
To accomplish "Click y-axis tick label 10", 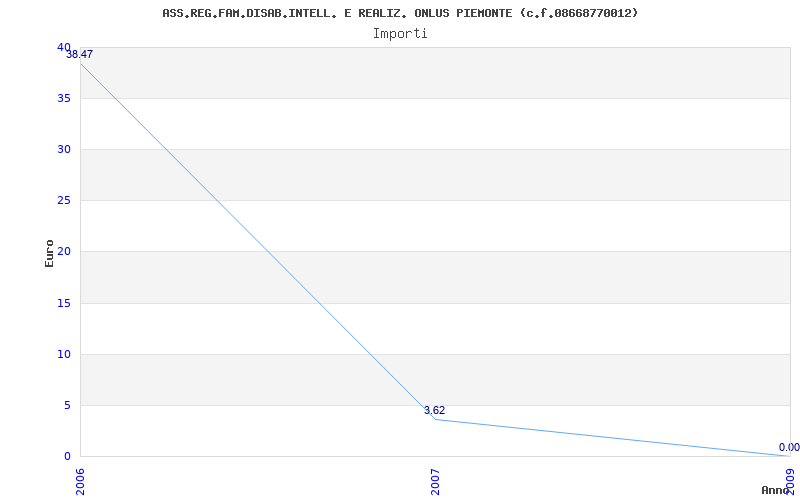I will [x=64, y=355].
